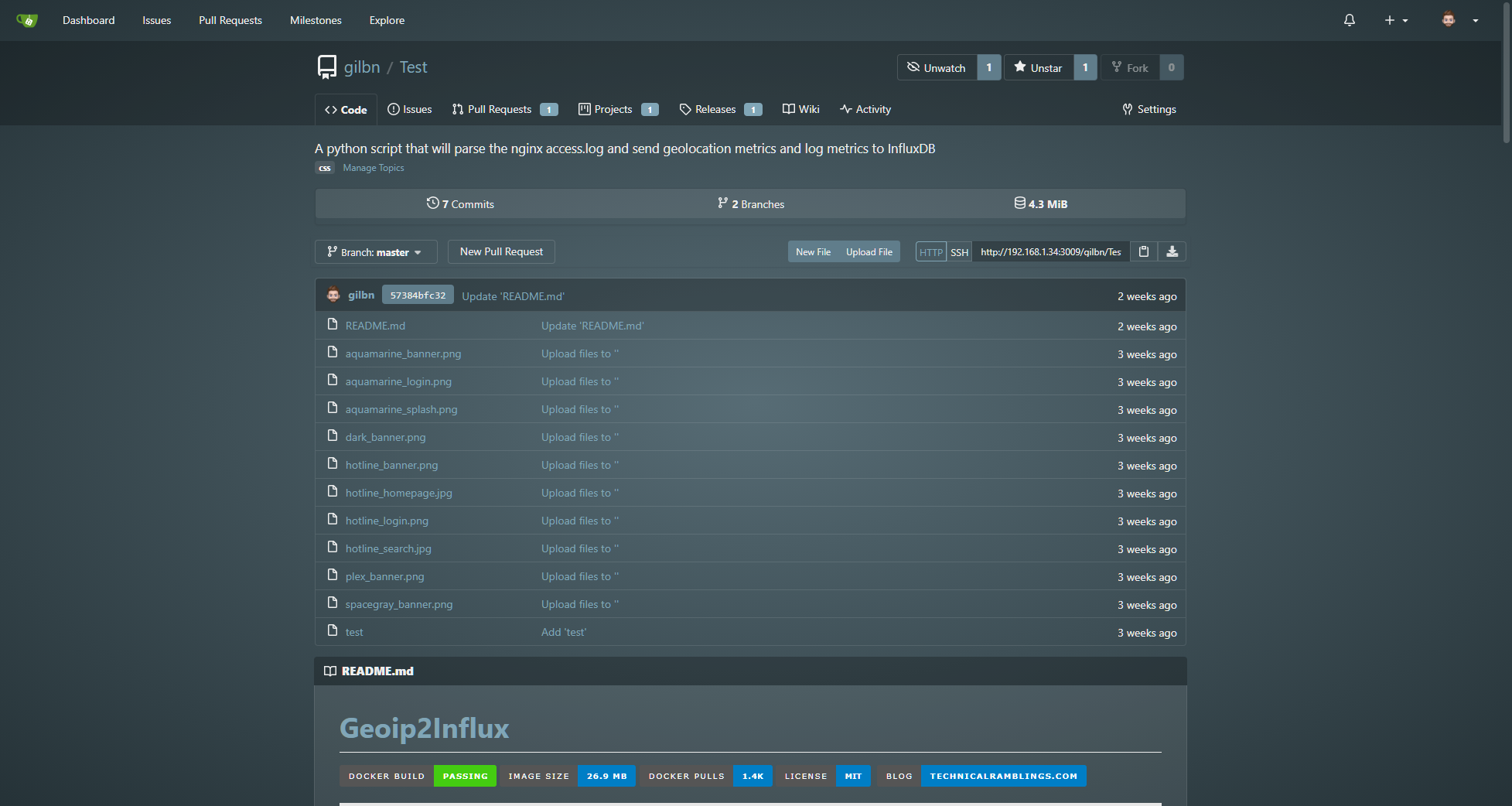The width and height of the screenshot is (1512, 806).
Task: Open commit 57384bfc32
Action: [418, 295]
